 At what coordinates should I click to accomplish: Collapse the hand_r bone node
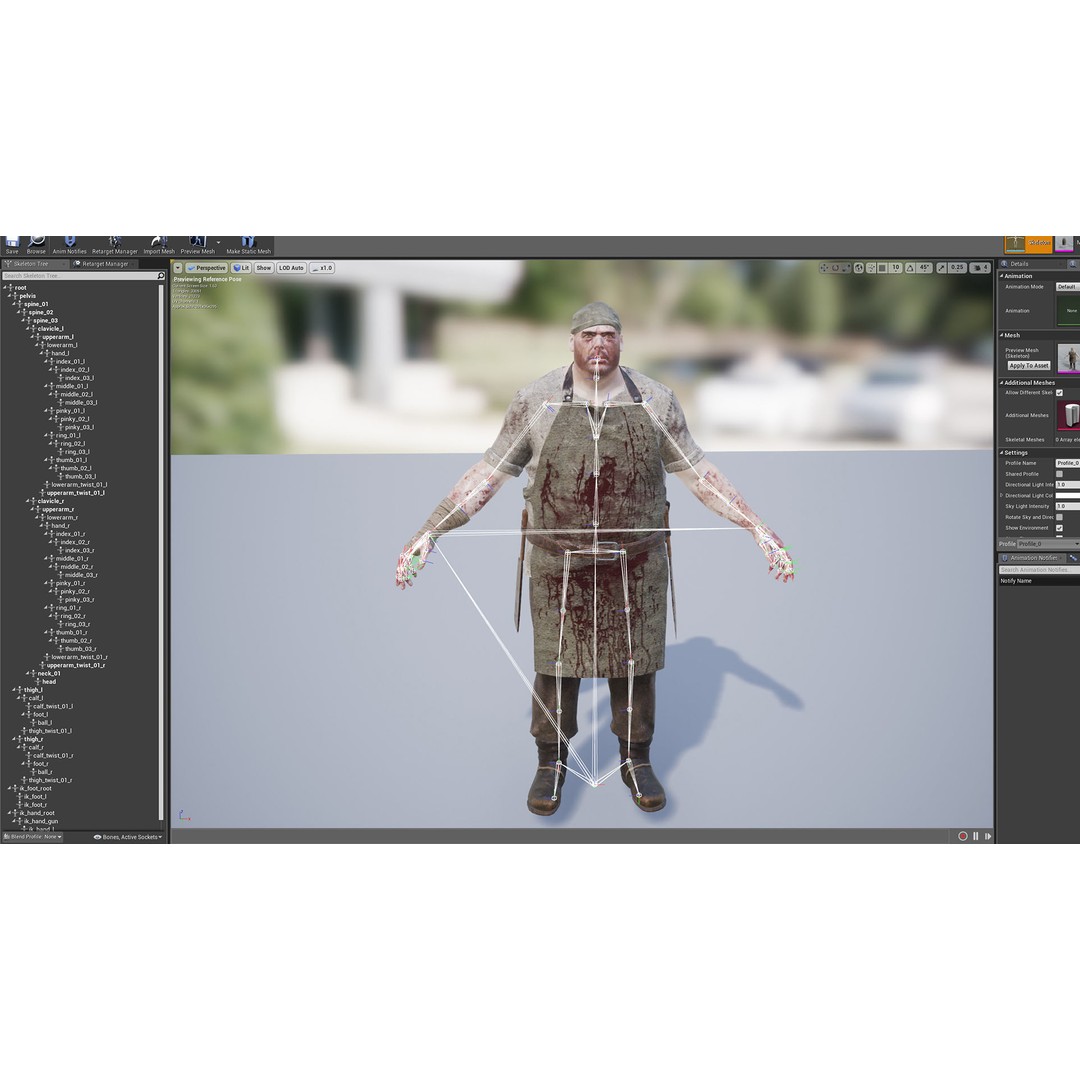pos(47,526)
